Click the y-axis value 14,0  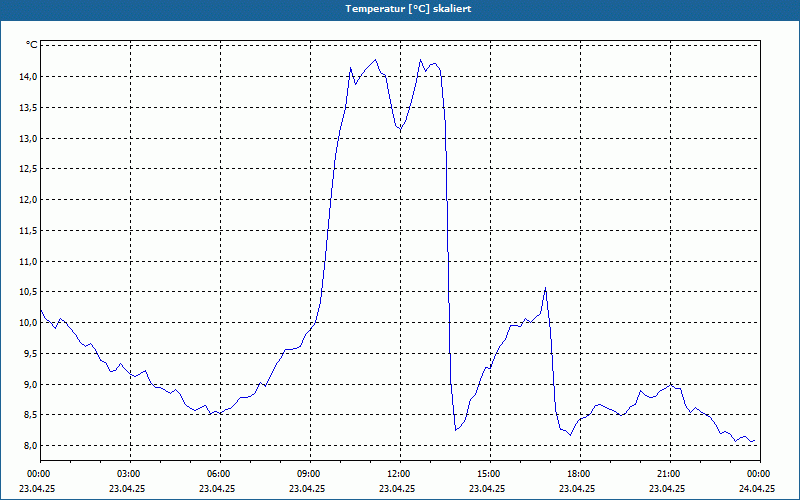28,77
